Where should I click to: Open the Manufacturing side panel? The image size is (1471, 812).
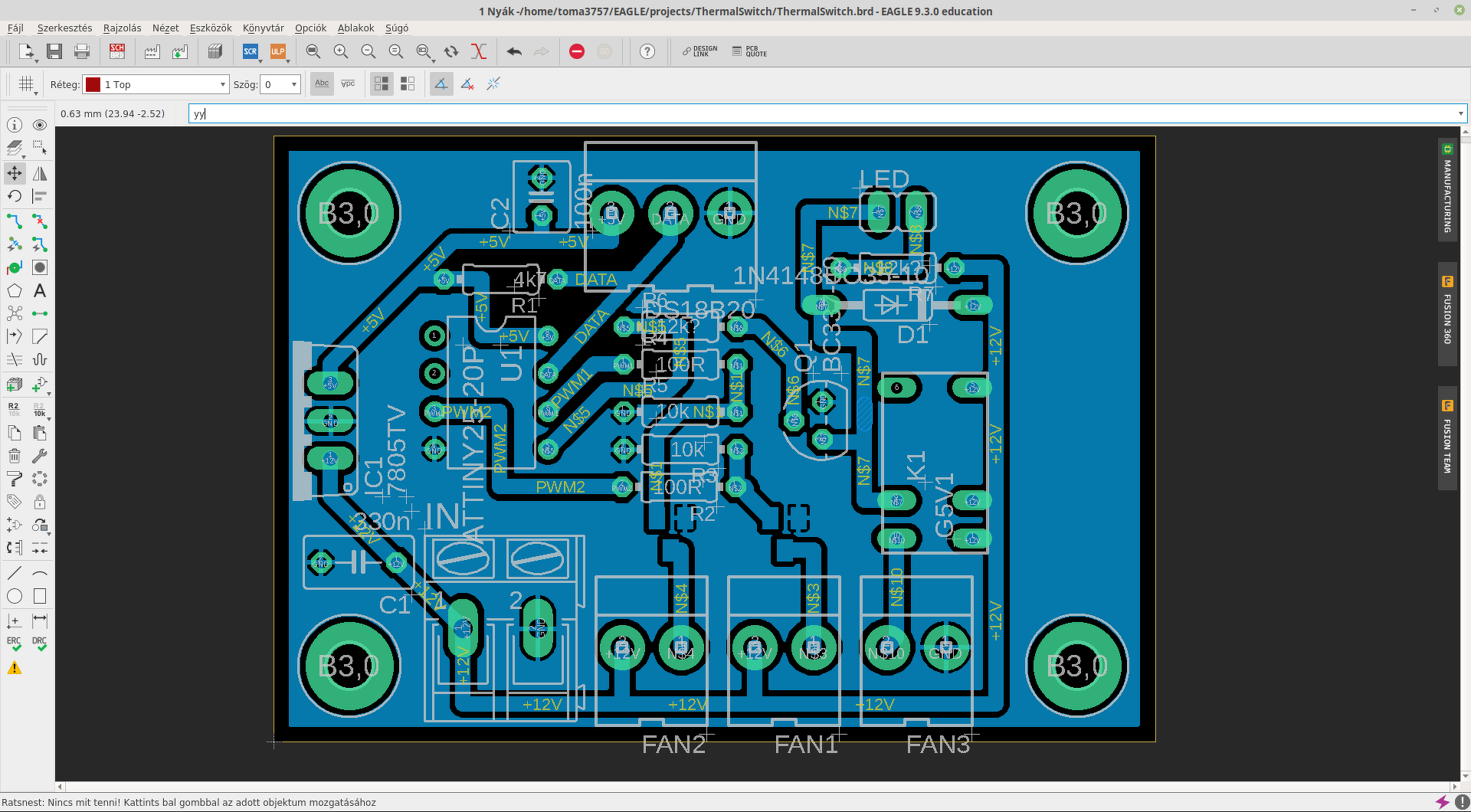[1447, 190]
